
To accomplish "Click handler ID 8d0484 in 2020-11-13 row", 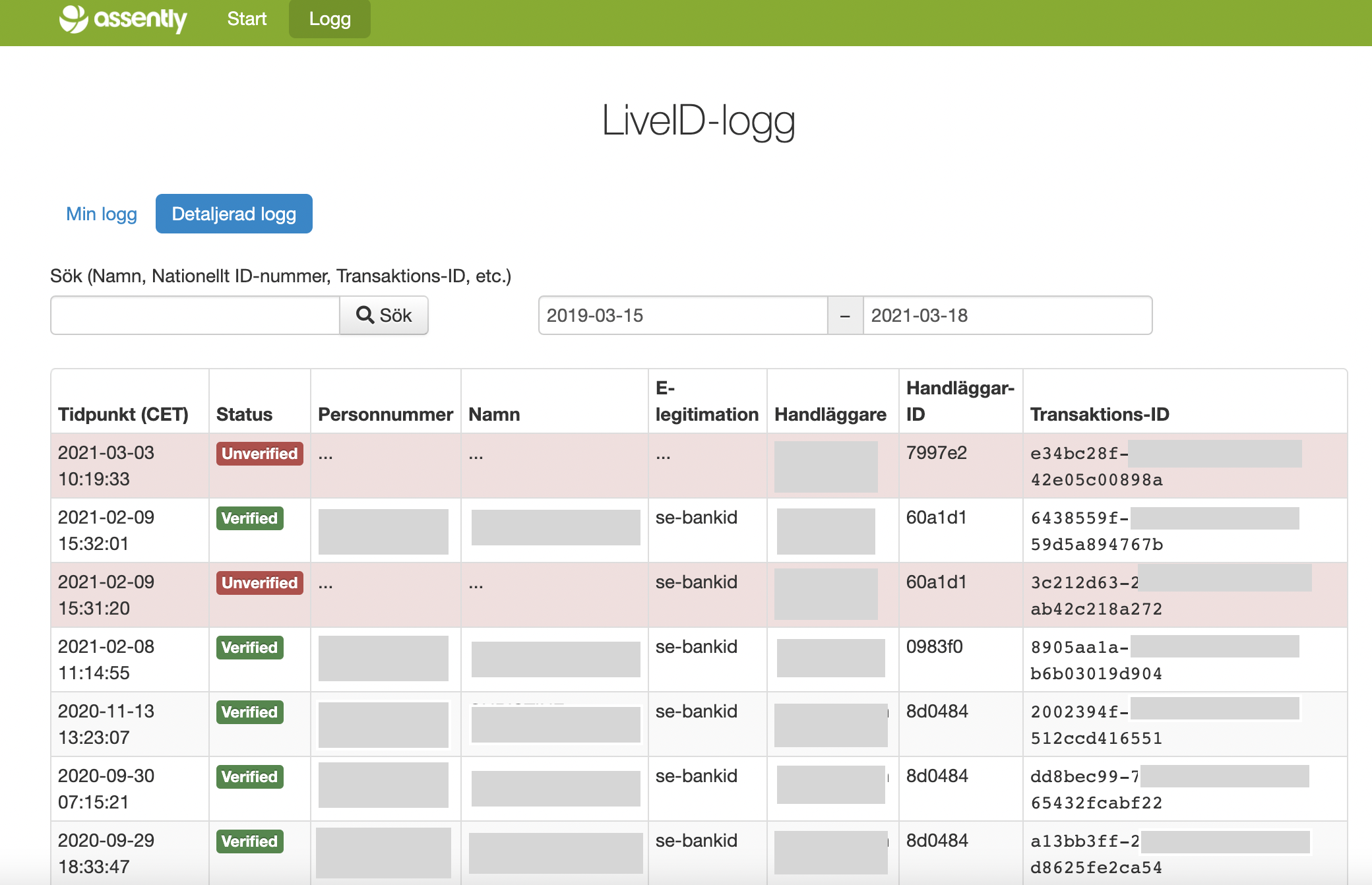I will pyautogui.click(x=937, y=711).
